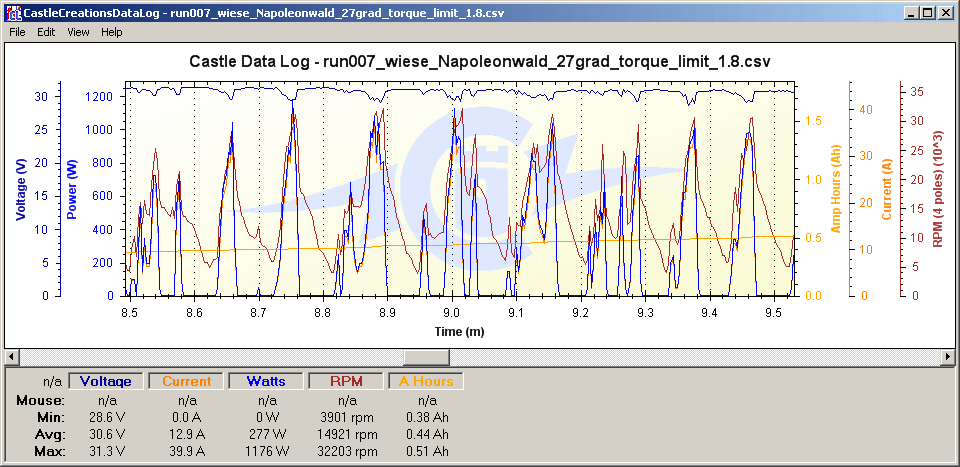Click the 1200 tick on the Power axis
Viewport: 960px width, 467px height.
[100, 96]
